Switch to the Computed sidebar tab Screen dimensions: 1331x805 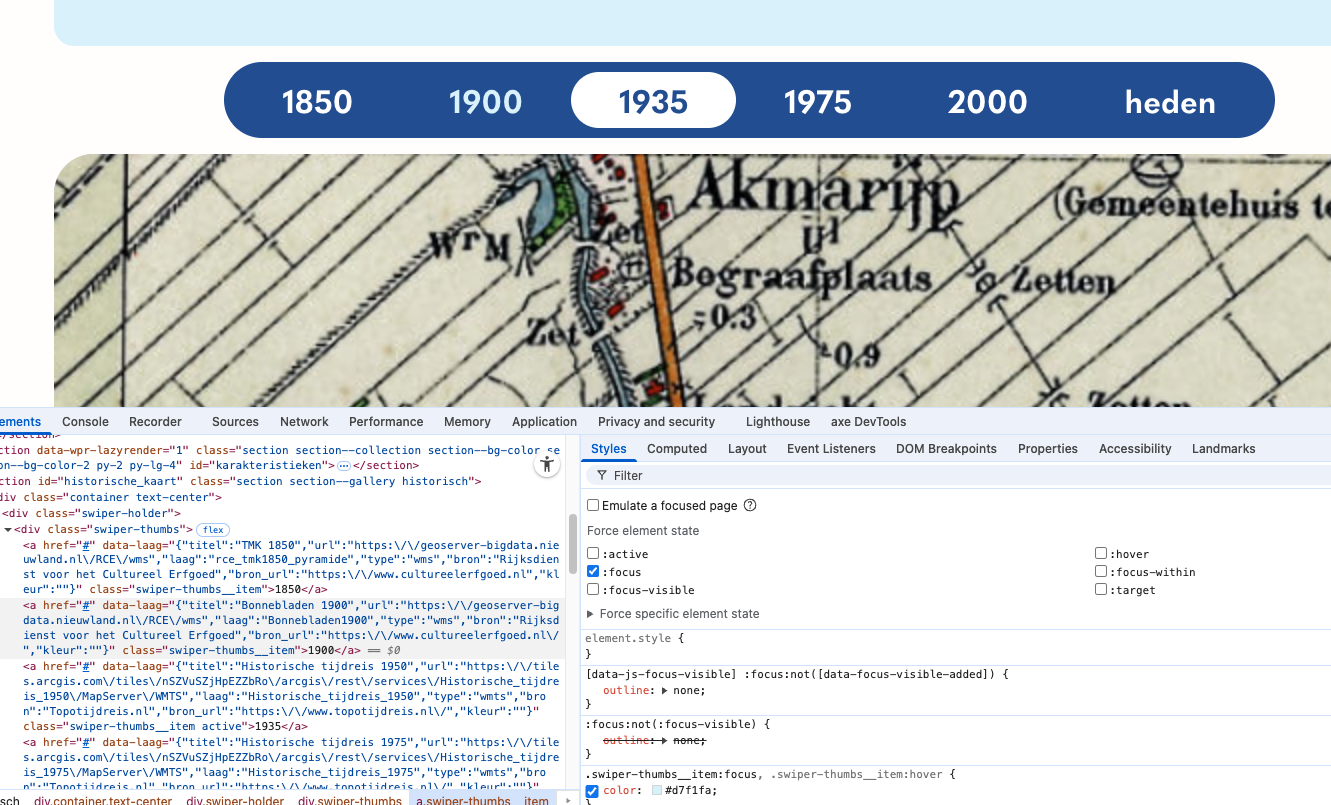(x=676, y=449)
